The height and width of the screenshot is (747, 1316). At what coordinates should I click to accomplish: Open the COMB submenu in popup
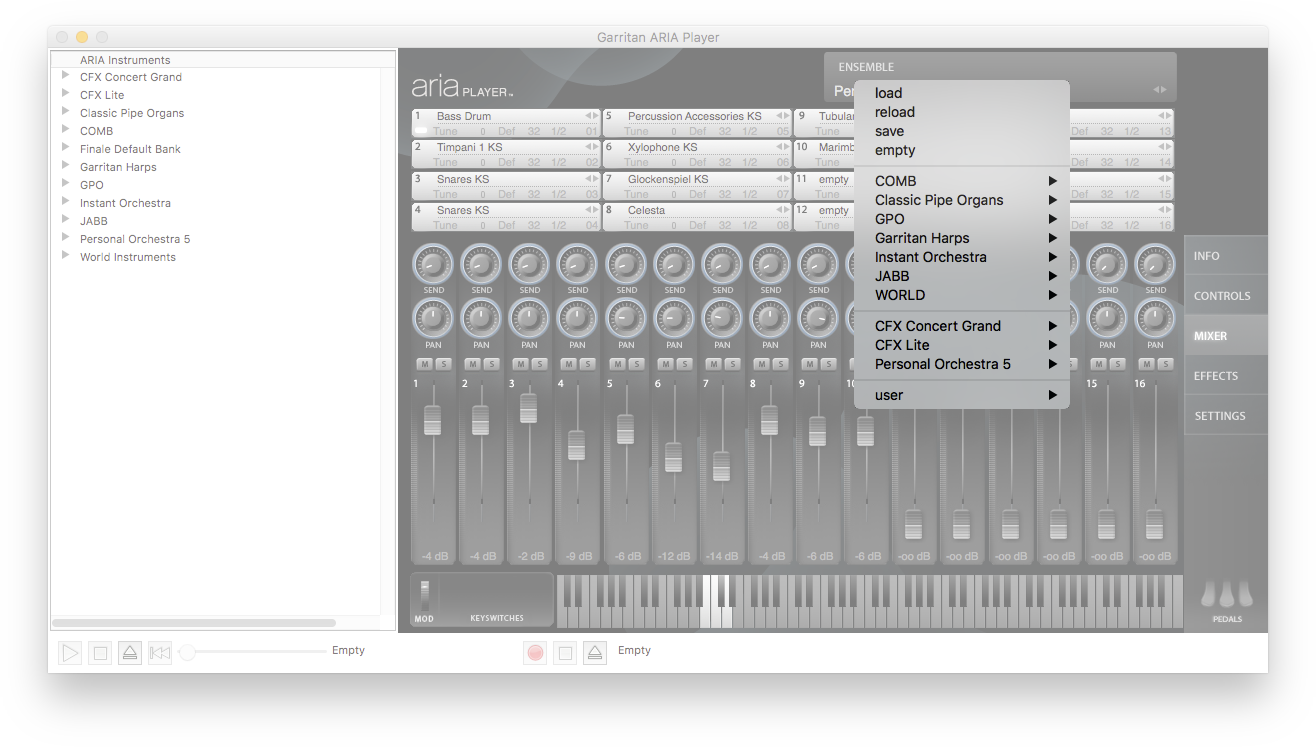[962, 181]
